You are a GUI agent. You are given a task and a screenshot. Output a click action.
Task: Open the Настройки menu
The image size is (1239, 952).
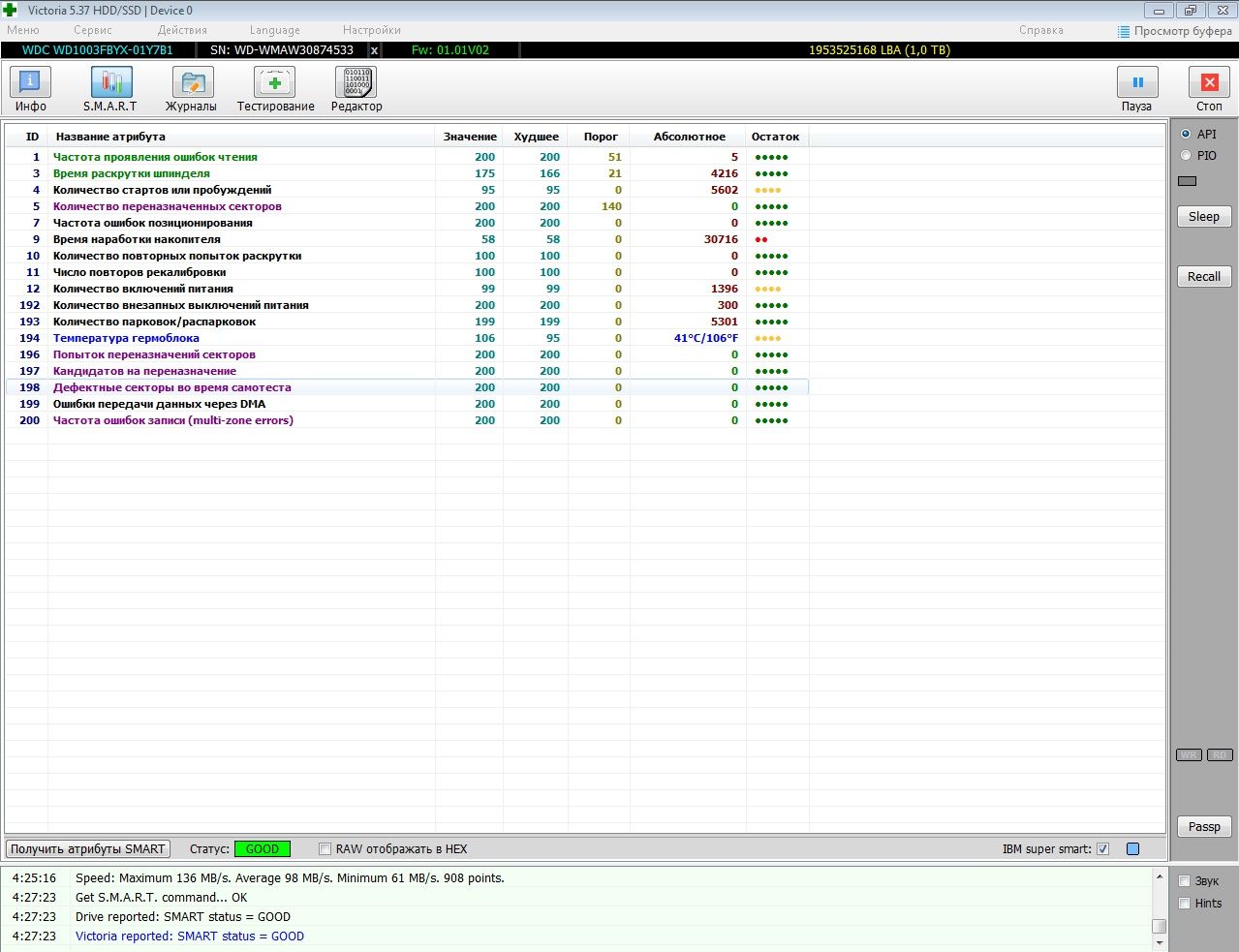[372, 31]
